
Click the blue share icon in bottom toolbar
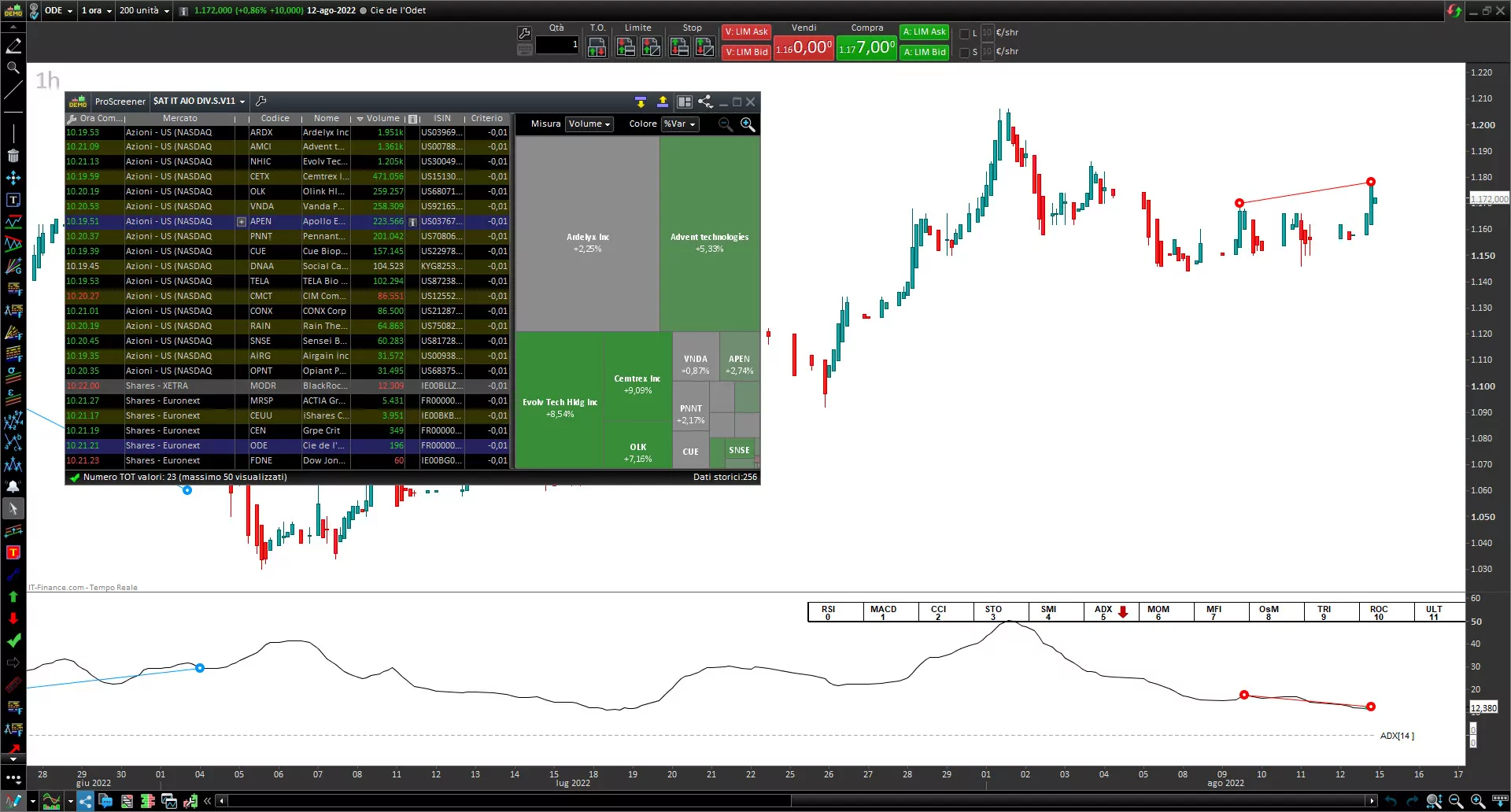(x=85, y=801)
